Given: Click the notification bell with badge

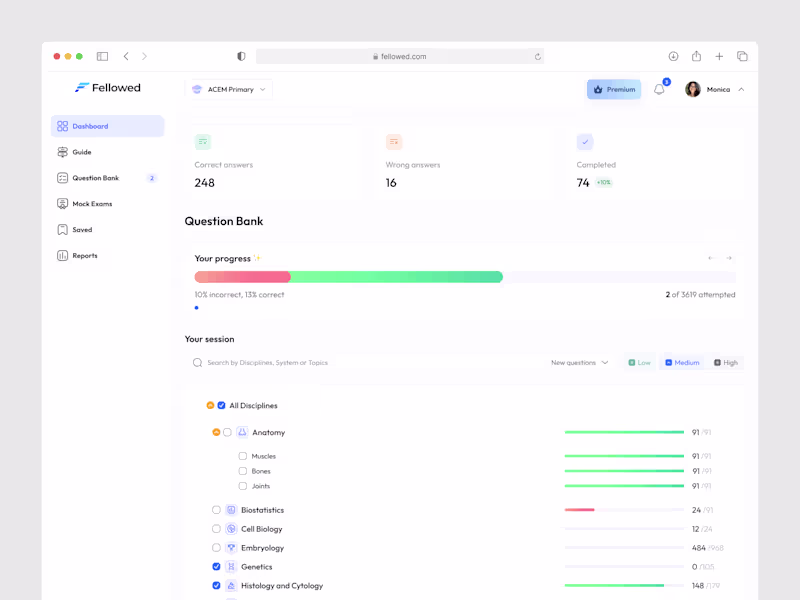Looking at the screenshot, I should click(660, 89).
